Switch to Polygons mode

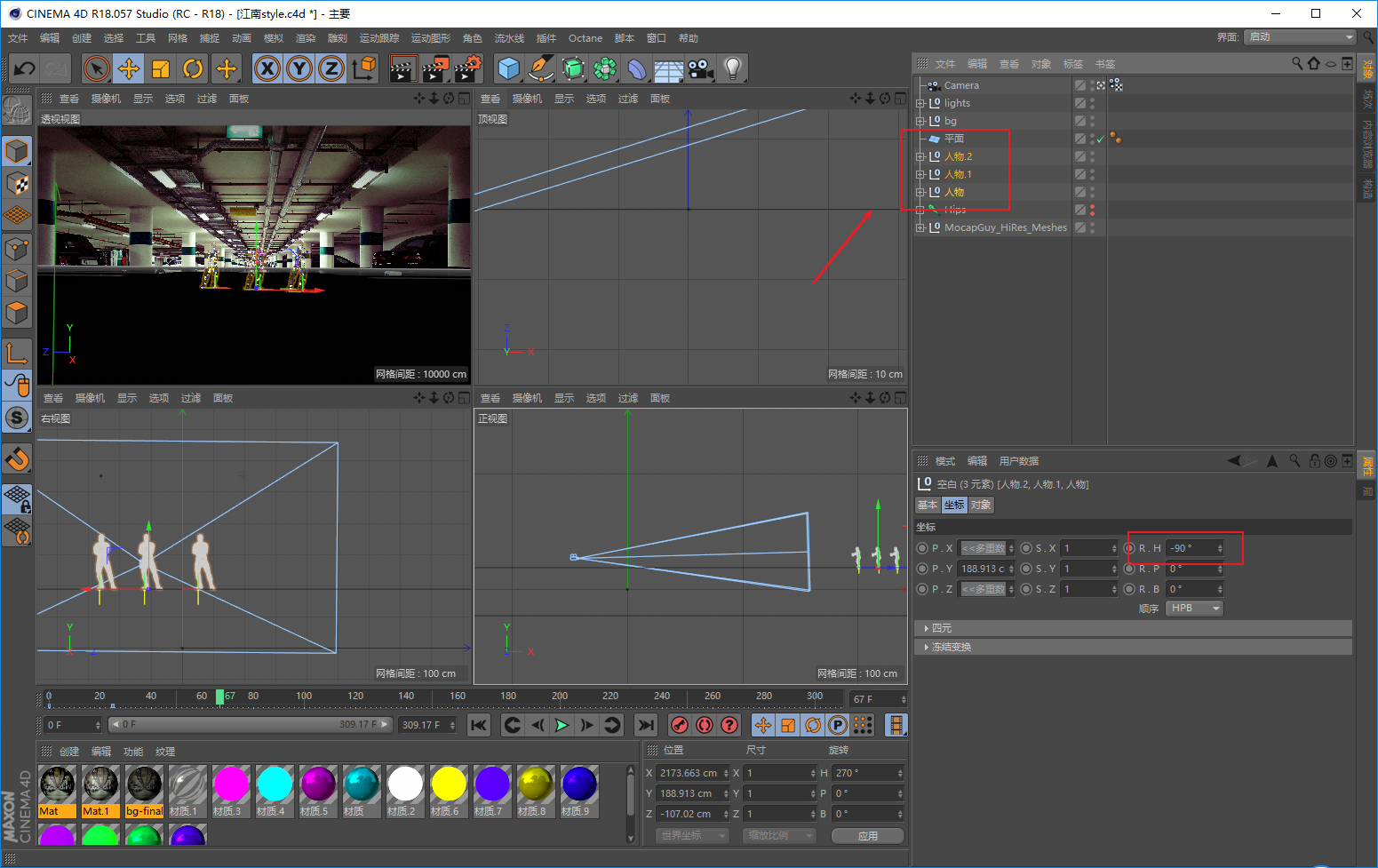17,313
